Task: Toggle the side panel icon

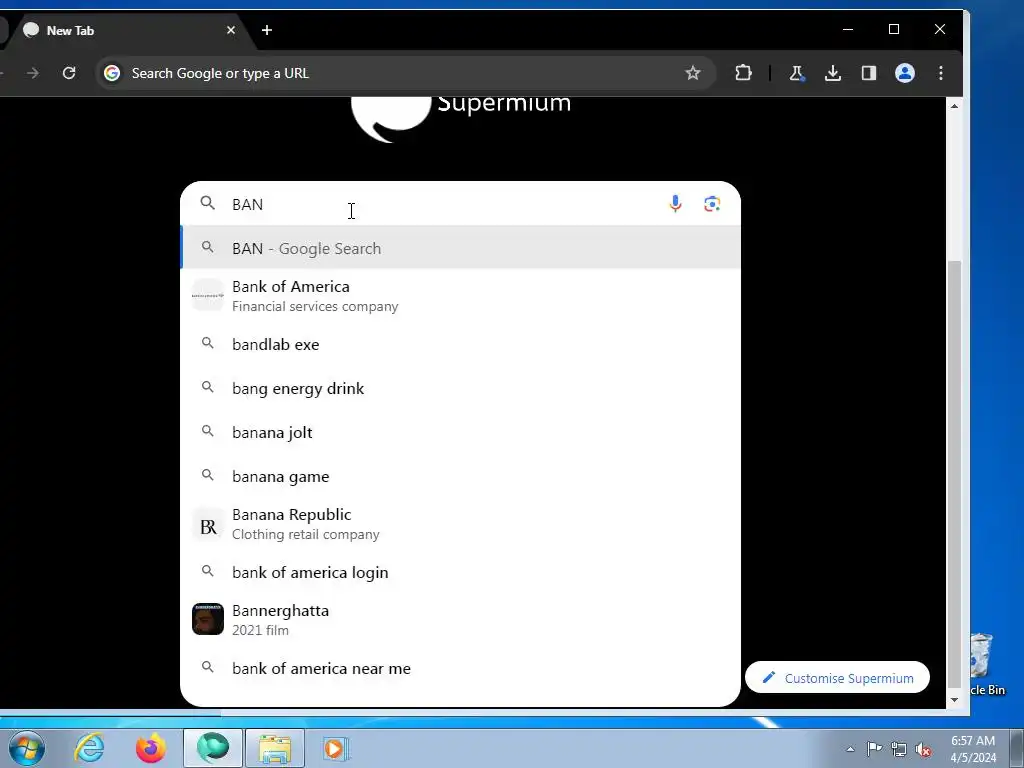Action: coord(868,73)
